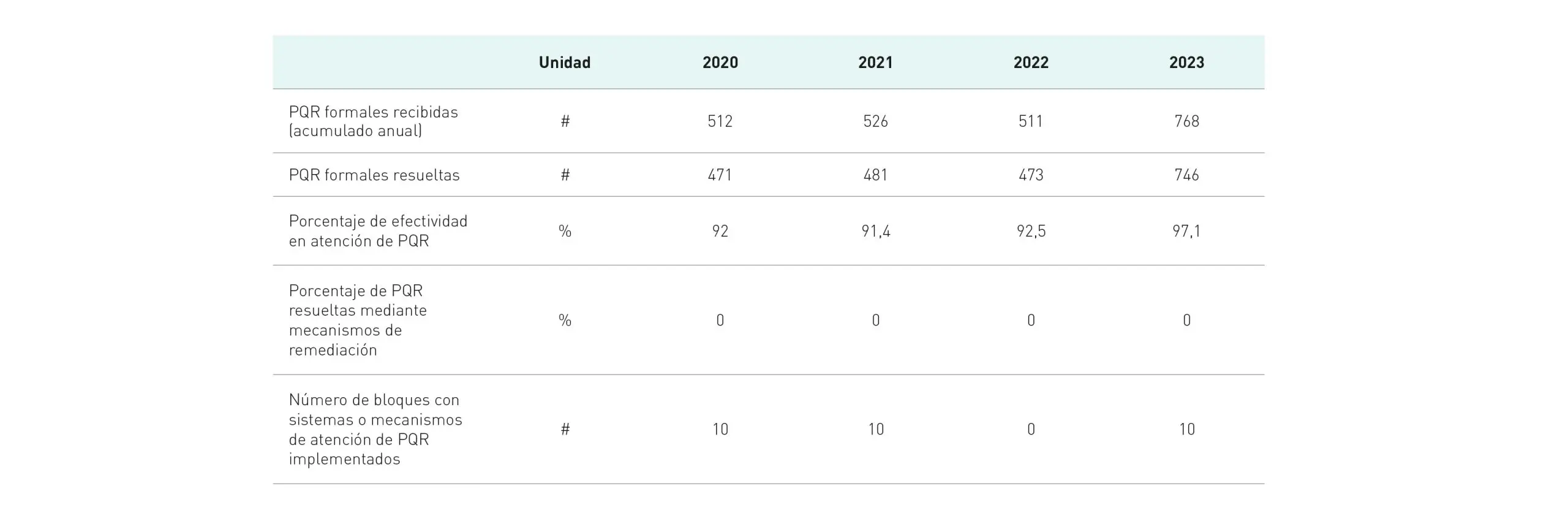The height and width of the screenshot is (529, 1568).
Task: Click Número de bloques row label
Action: (375, 429)
